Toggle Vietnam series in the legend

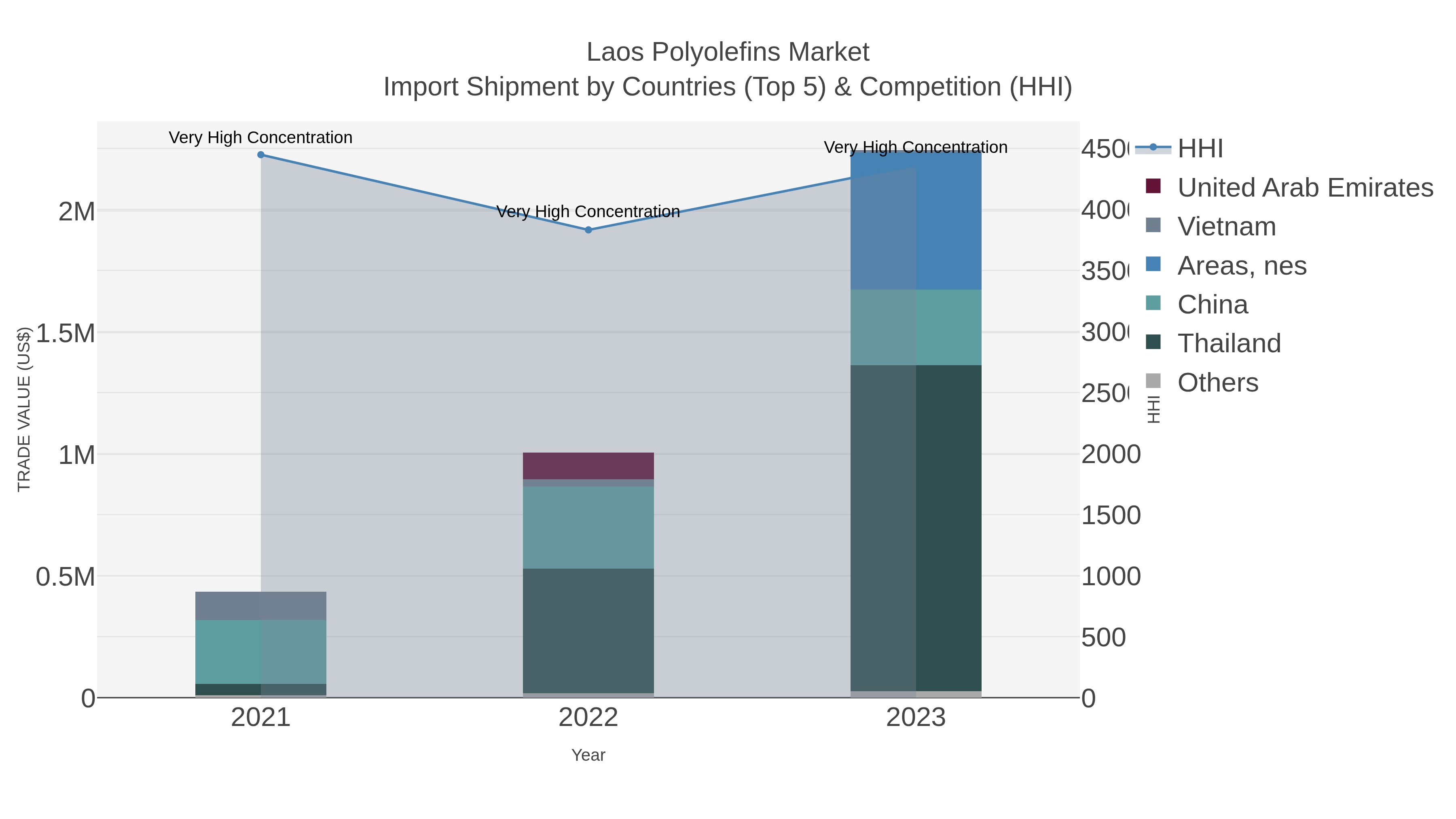click(x=1211, y=226)
